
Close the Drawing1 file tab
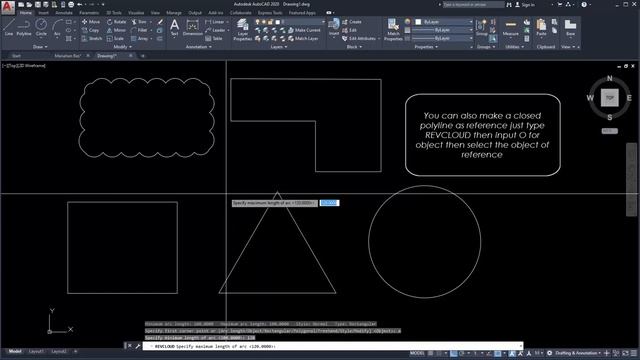tap(131, 56)
